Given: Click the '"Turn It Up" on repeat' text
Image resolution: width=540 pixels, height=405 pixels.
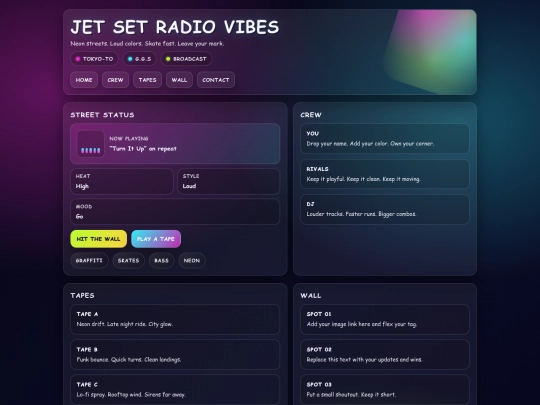Looking at the screenshot, I should (143, 149).
